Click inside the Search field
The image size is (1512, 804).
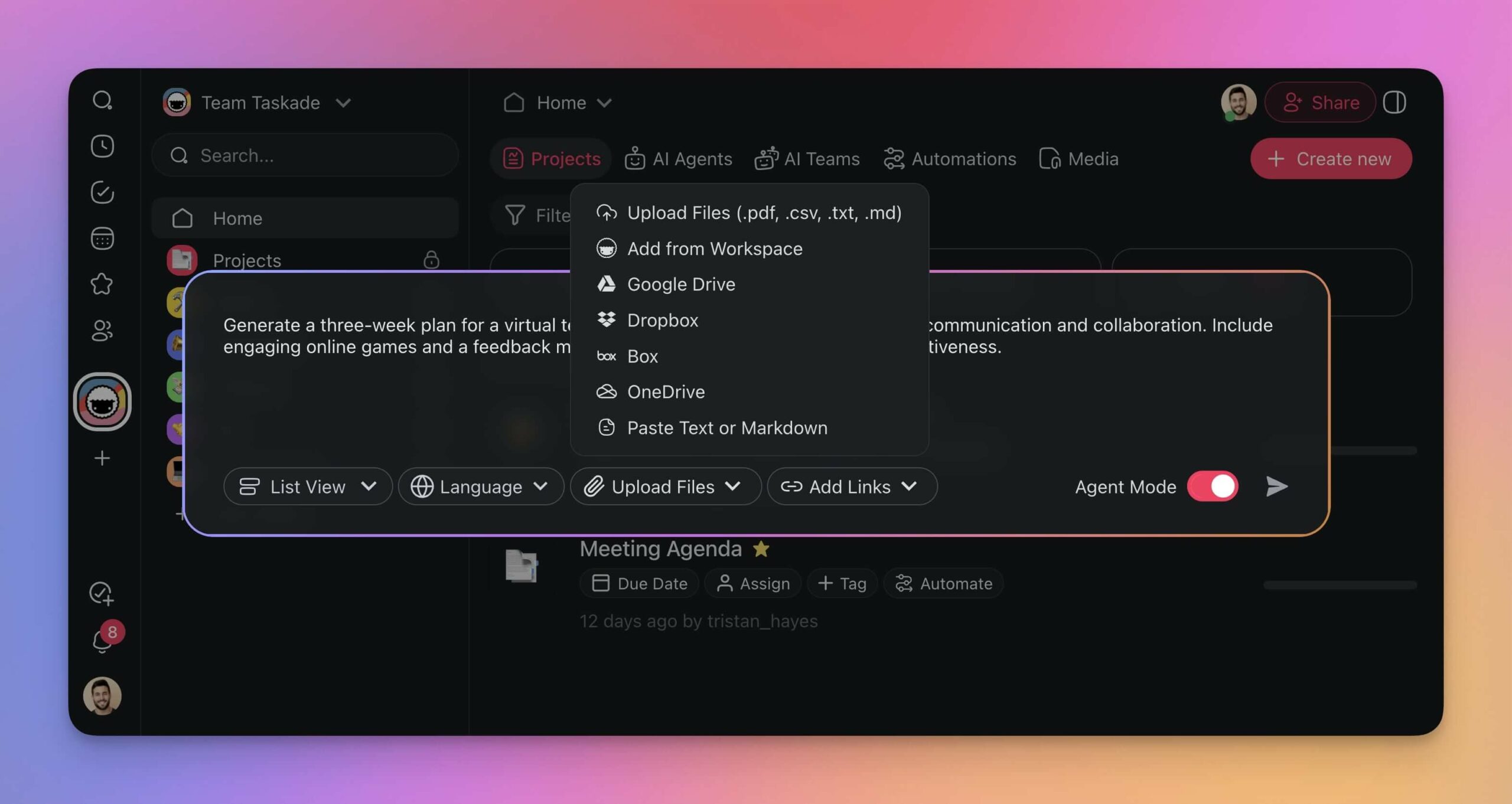(304, 155)
